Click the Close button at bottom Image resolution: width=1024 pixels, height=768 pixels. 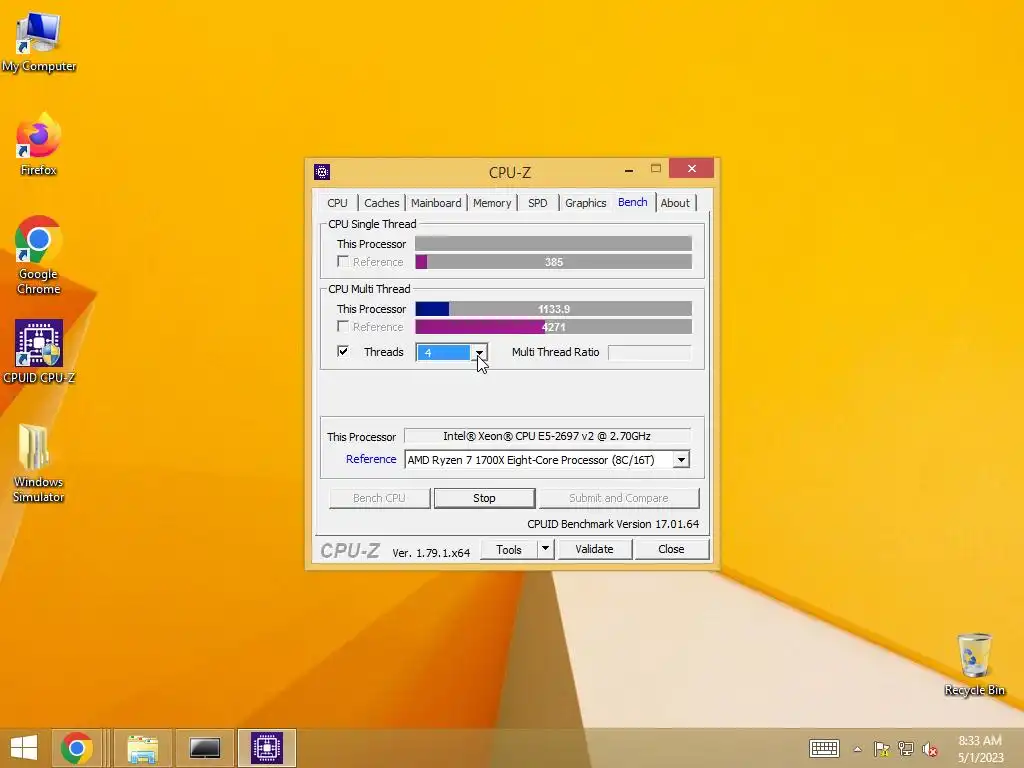tap(671, 550)
